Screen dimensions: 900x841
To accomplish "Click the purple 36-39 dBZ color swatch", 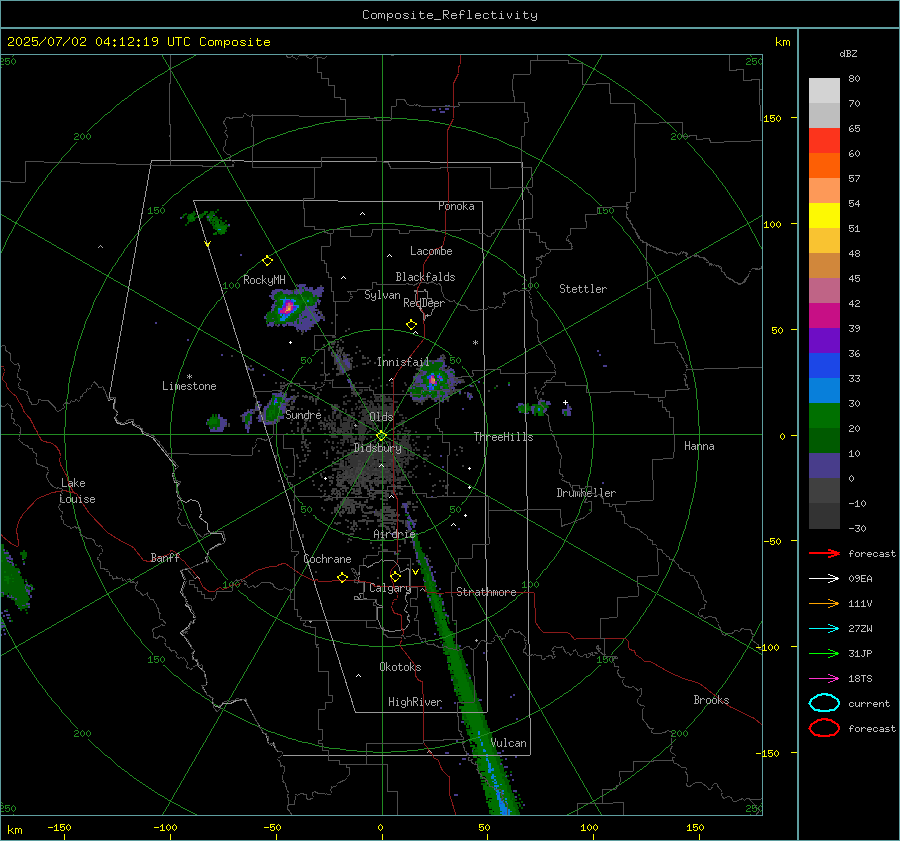I will coord(824,341).
